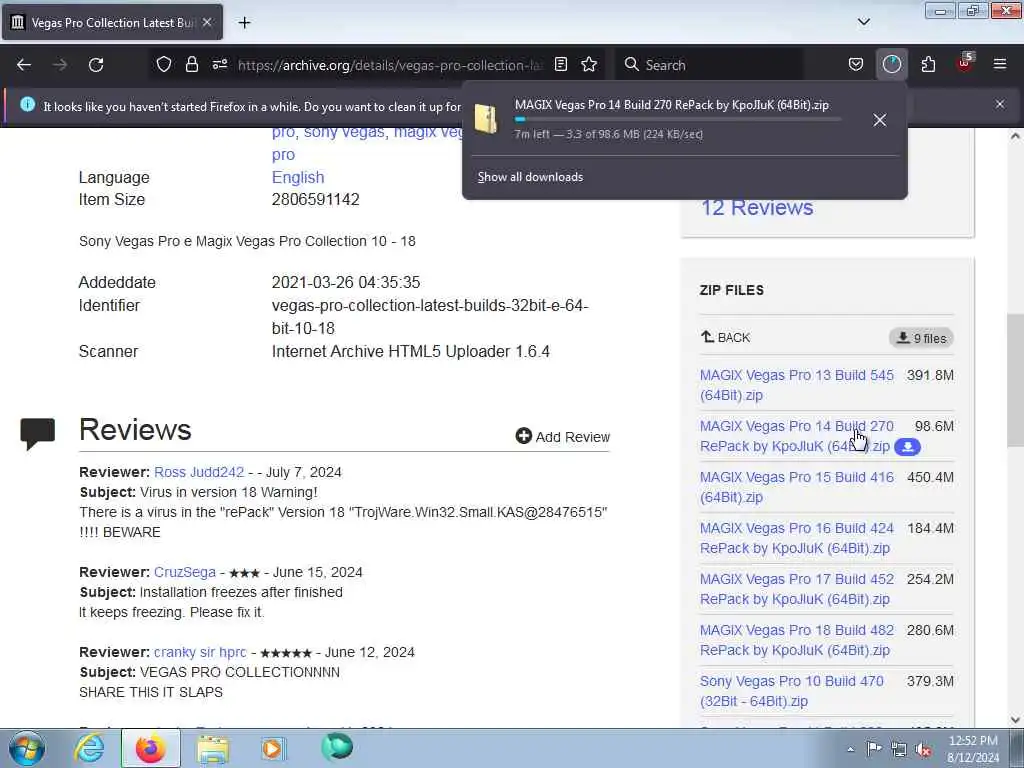Viewport: 1024px width, 768px height.
Task: Click the 9 files download button
Action: pyautogui.click(x=921, y=338)
